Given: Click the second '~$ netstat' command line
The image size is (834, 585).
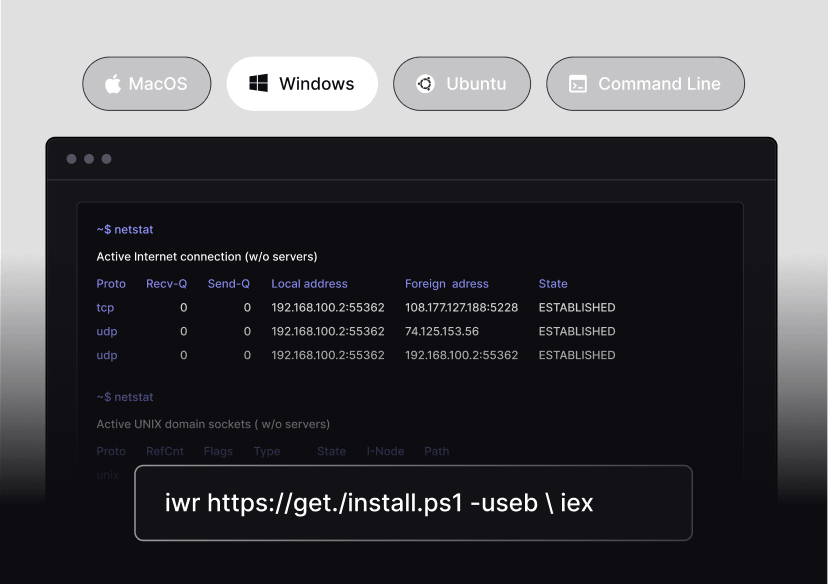Looking at the screenshot, I should pos(125,397).
